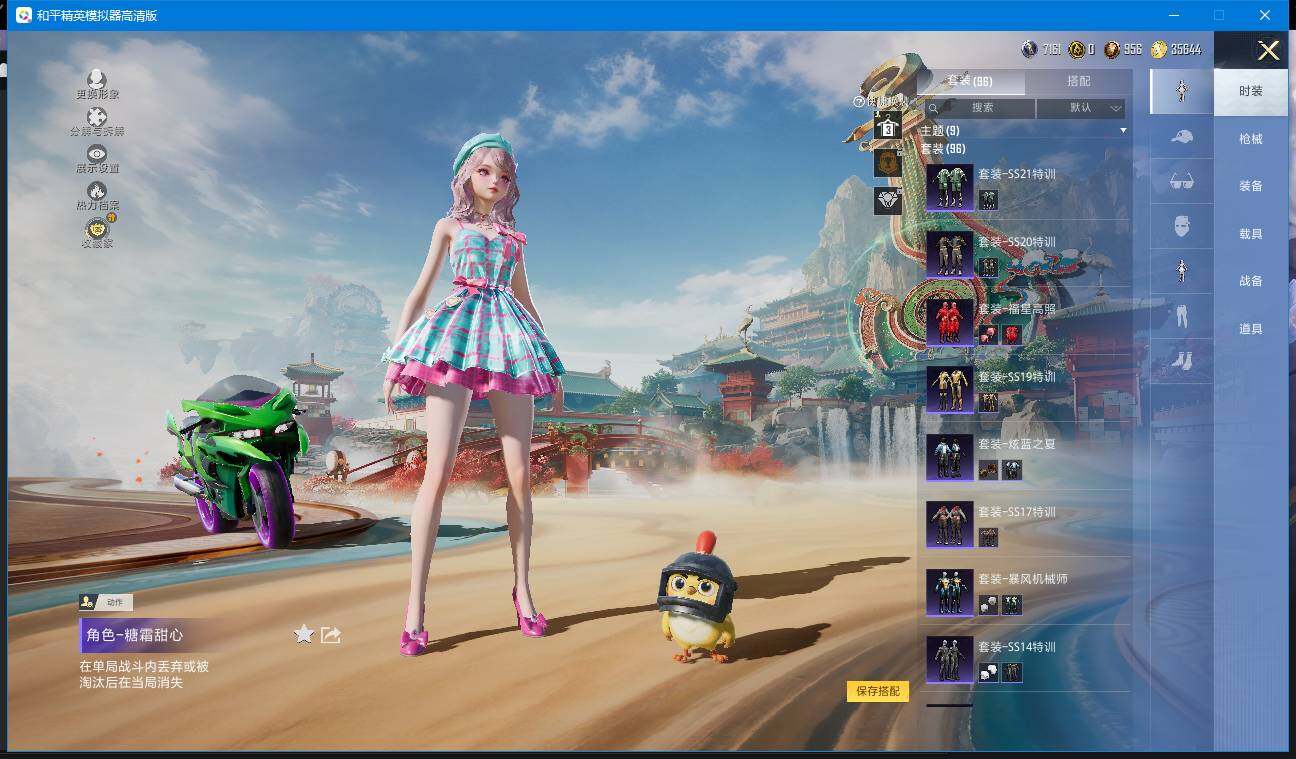Image resolution: width=1296 pixels, height=759 pixels.
Task: Click the second small piece under 暴风机械师
Action: 1012,605
